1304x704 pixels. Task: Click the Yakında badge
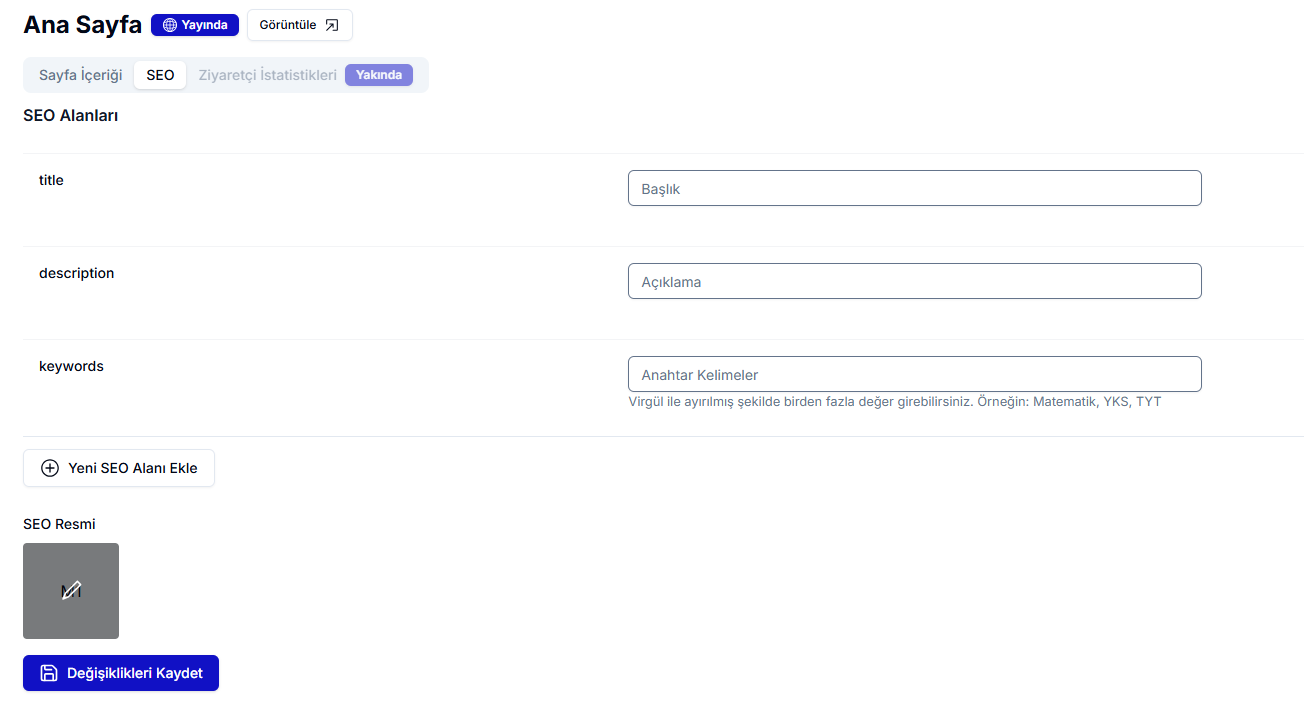[x=379, y=75]
